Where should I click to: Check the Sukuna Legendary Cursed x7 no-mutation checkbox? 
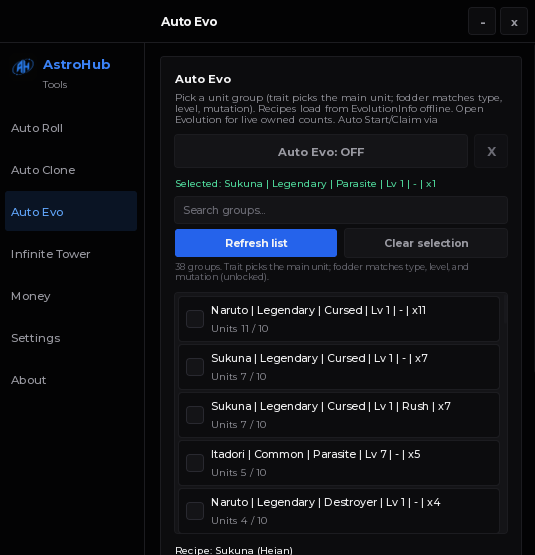pos(195,367)
